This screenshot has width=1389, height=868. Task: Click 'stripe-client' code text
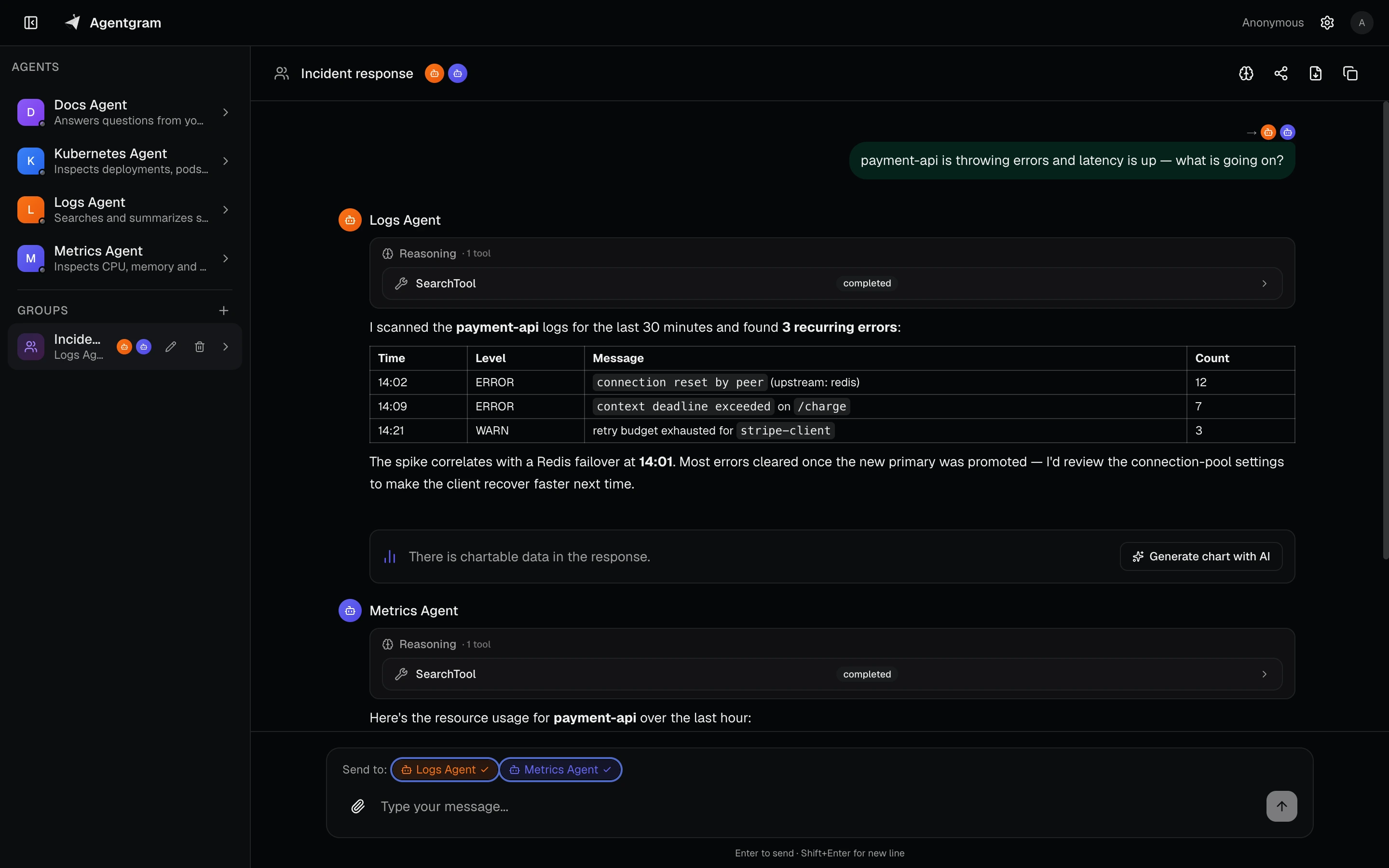[x=785, y=431]
